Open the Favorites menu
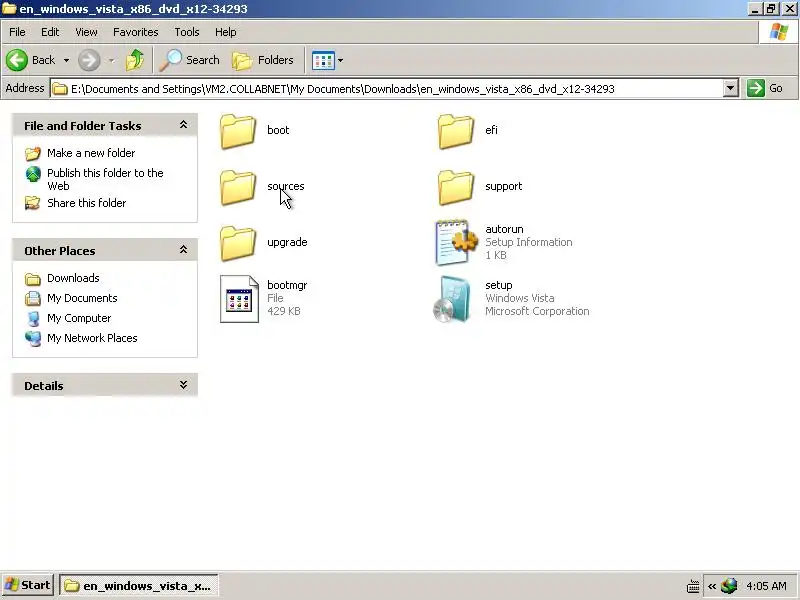The width and height of the screenshot is (800, 600). (x=136, y=32)
